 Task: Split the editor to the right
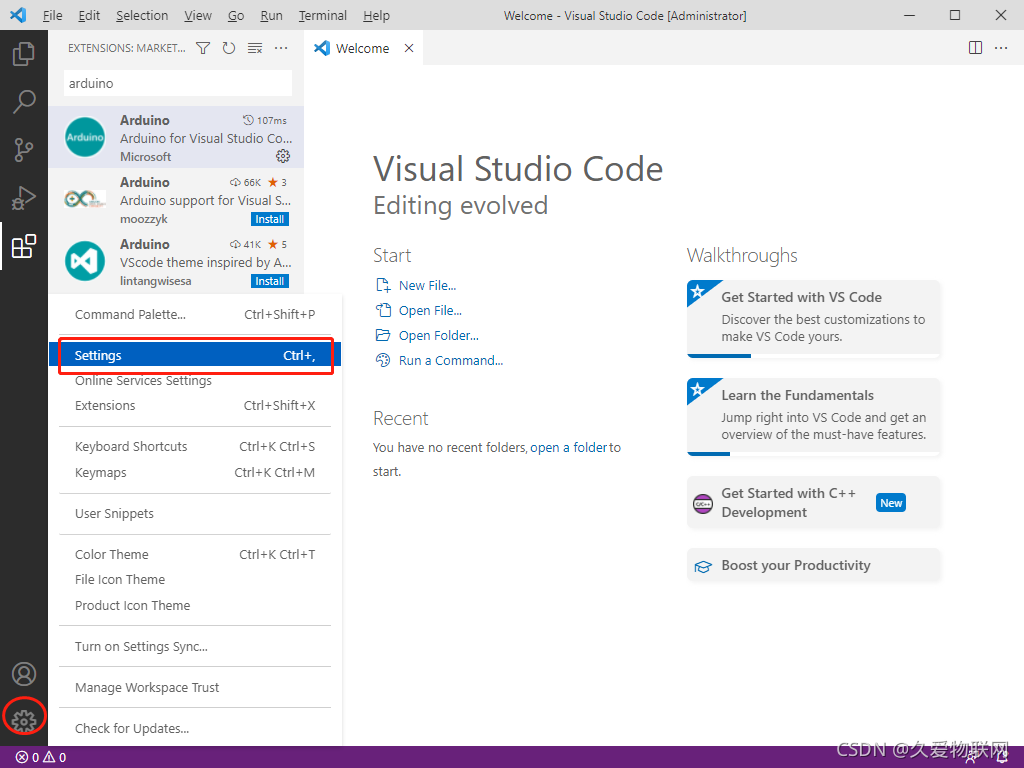975,48
